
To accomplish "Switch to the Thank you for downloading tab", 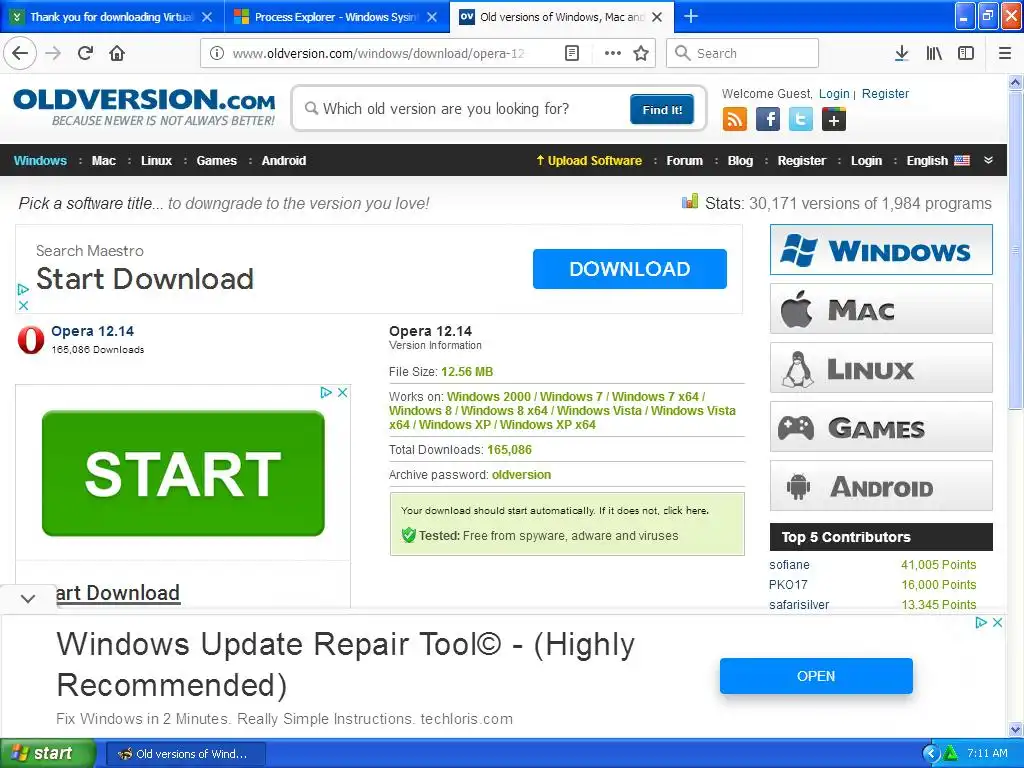I will (112, 17).
